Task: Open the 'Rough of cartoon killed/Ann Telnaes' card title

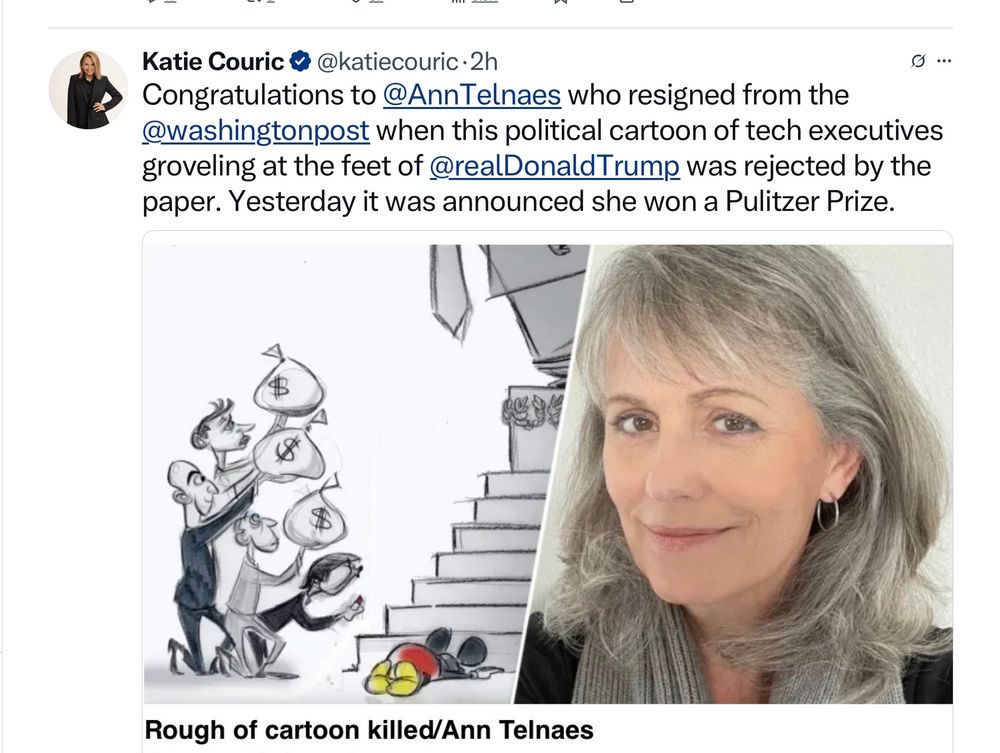Action: [x=369, y=730]
